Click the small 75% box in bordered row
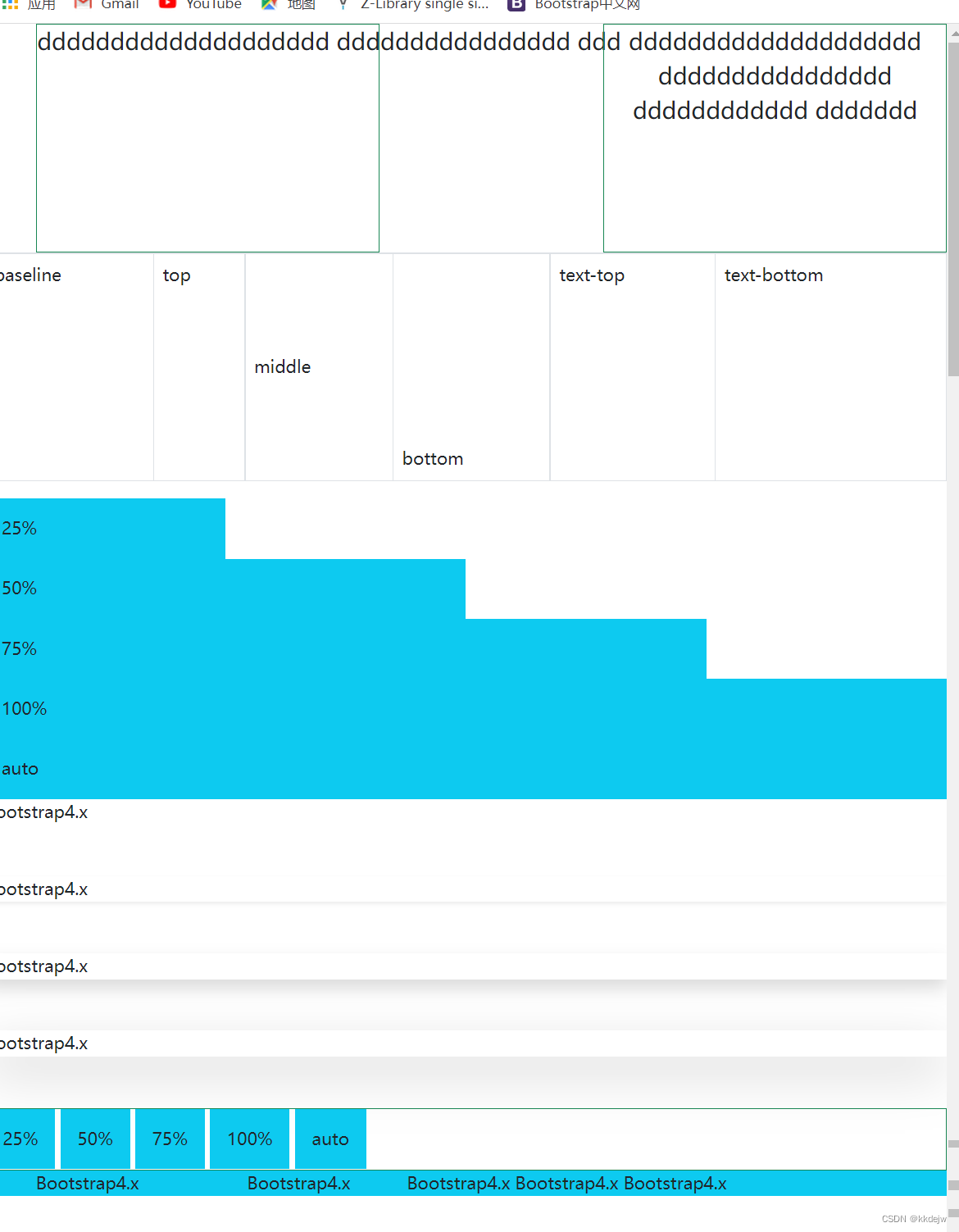 (170, 1139)
